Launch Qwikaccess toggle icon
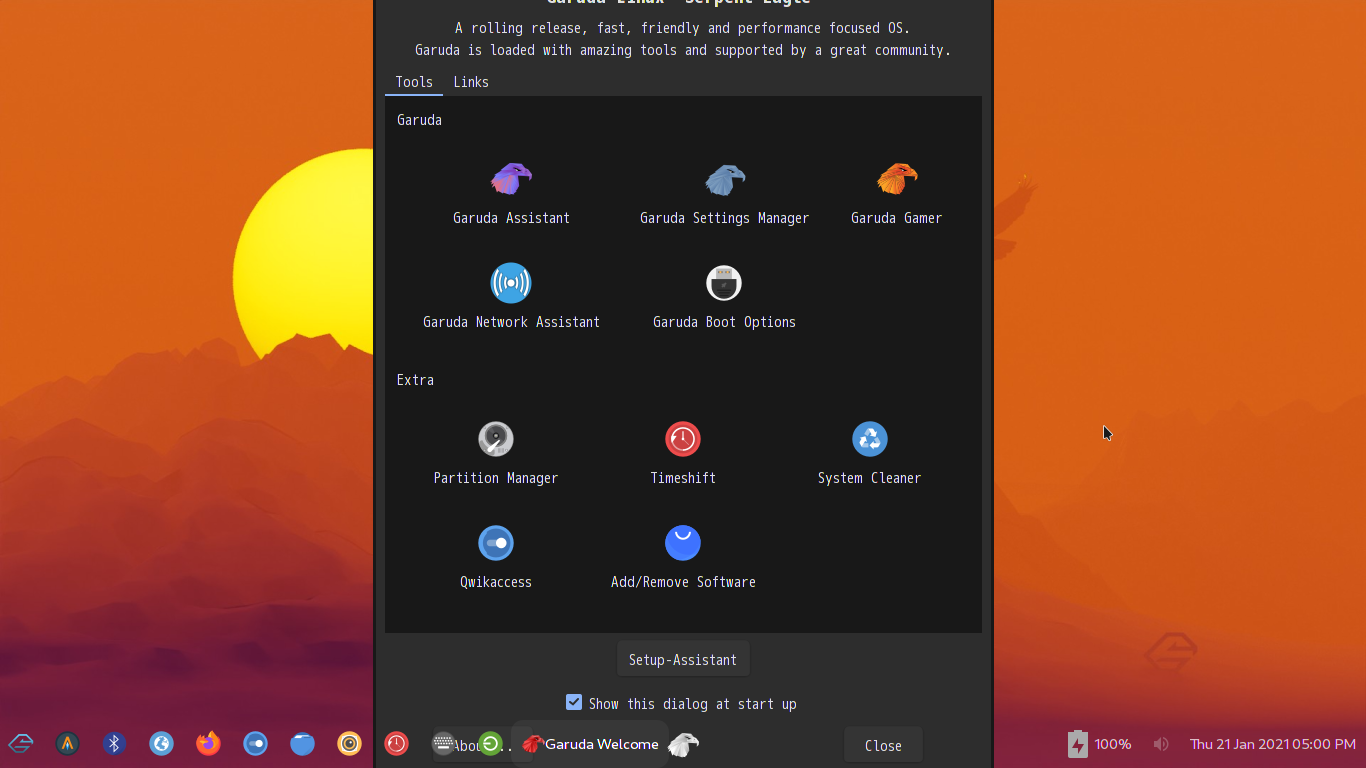Viewport: 1366px width, 768px height. [x=496, y=543]
